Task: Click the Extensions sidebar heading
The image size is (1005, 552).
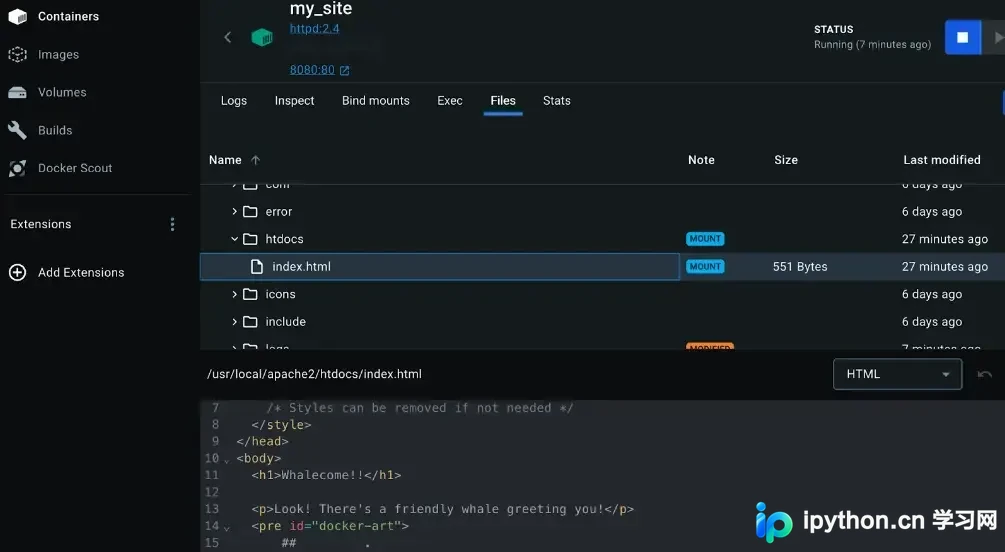Action: click(41, 224)
